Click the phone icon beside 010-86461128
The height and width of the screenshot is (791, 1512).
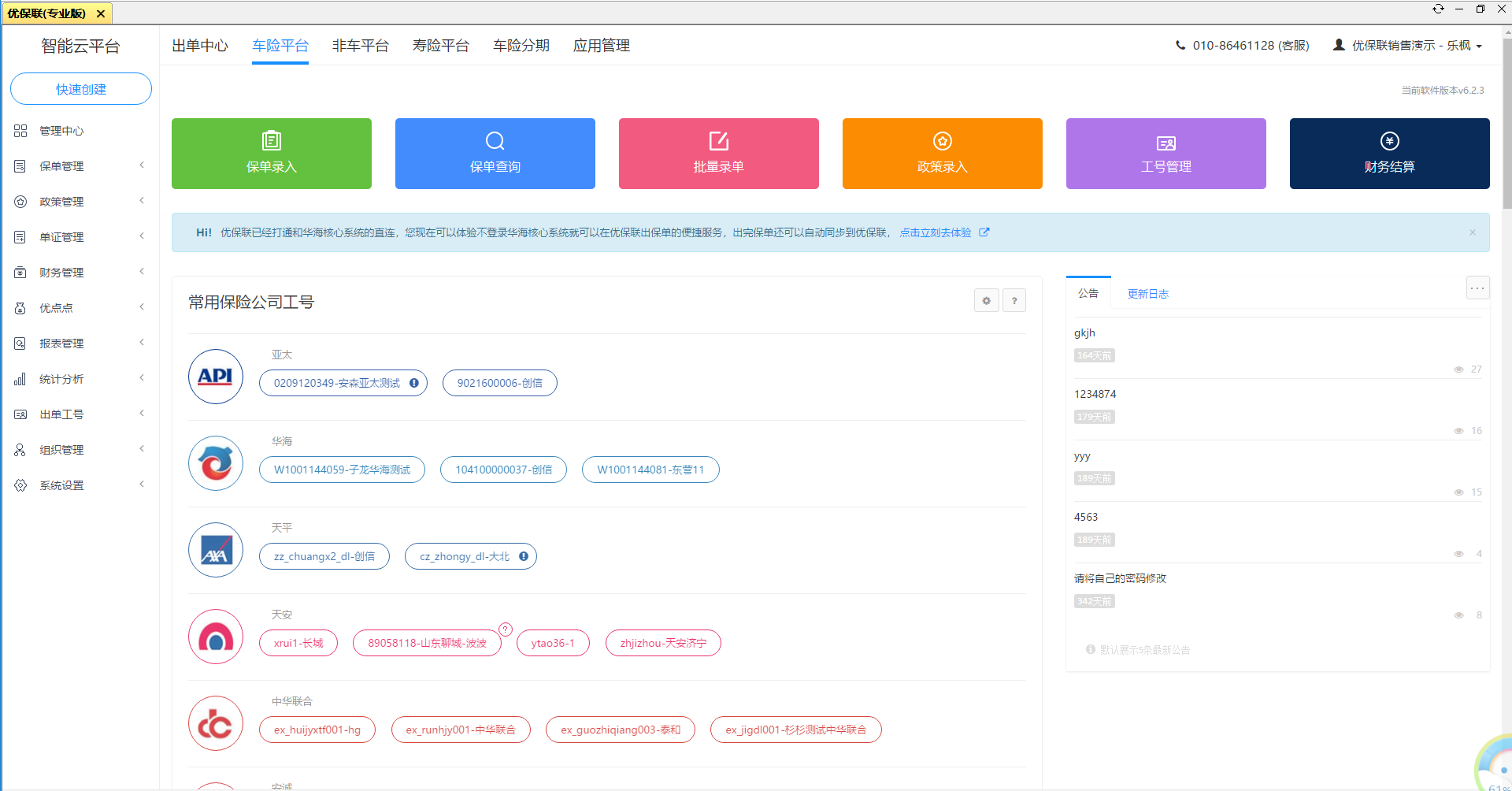click(1180, 46)
